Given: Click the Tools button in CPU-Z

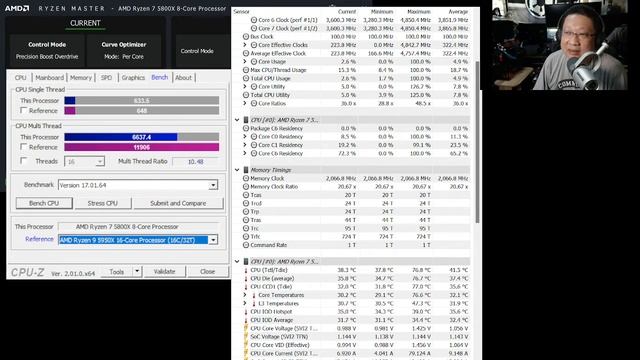Looking at the screenshot, I should point(117,271).
